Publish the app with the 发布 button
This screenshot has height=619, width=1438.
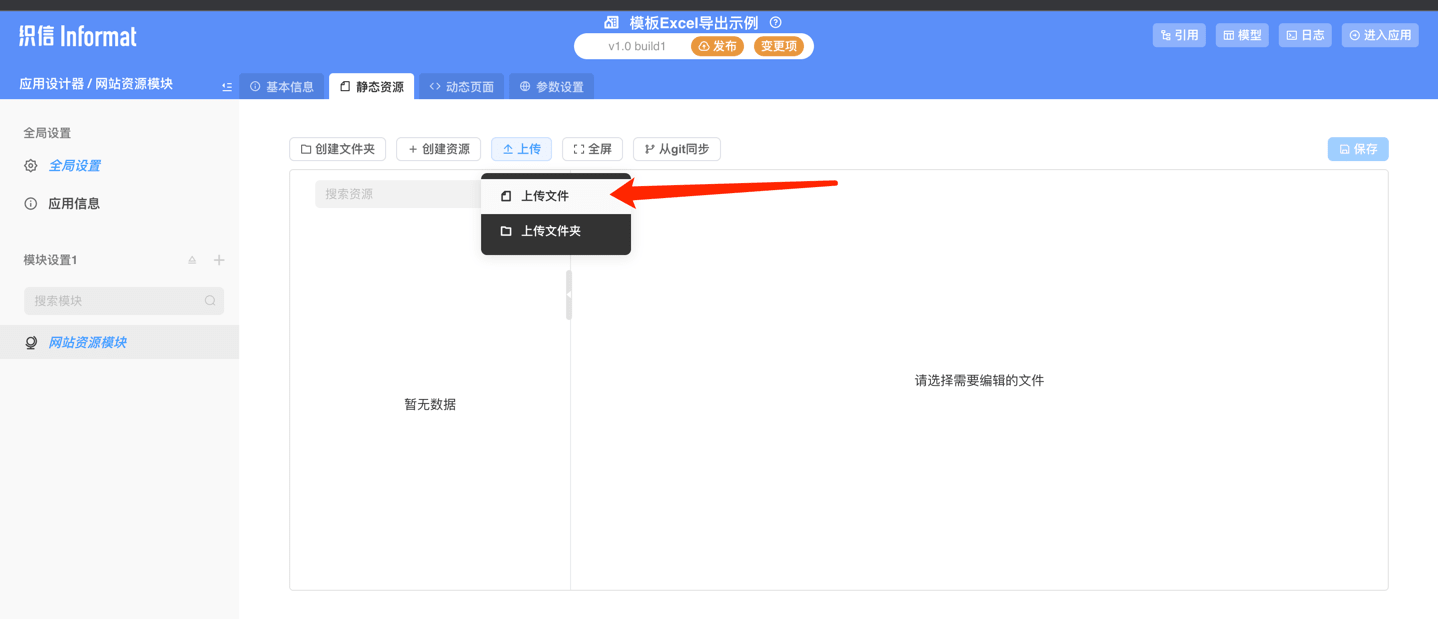tap(717, 45)
